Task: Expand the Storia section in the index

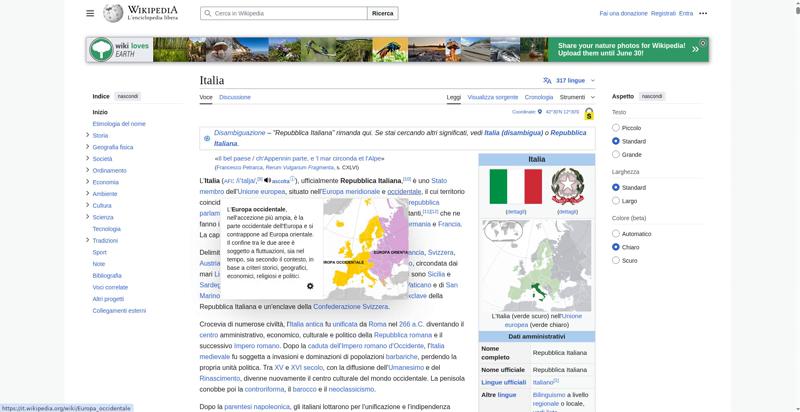Action: [88, 135]
